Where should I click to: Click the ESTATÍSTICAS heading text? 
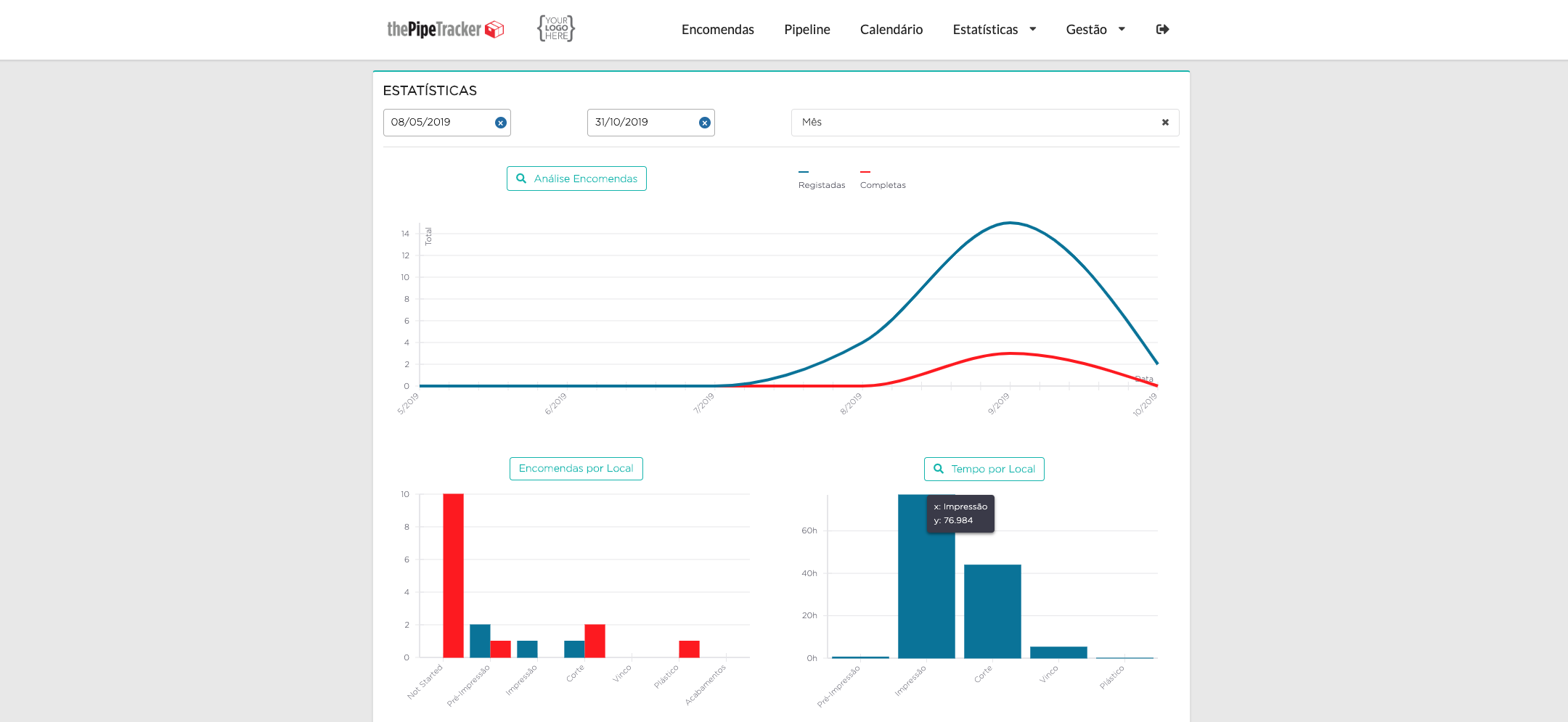(430, 91)
